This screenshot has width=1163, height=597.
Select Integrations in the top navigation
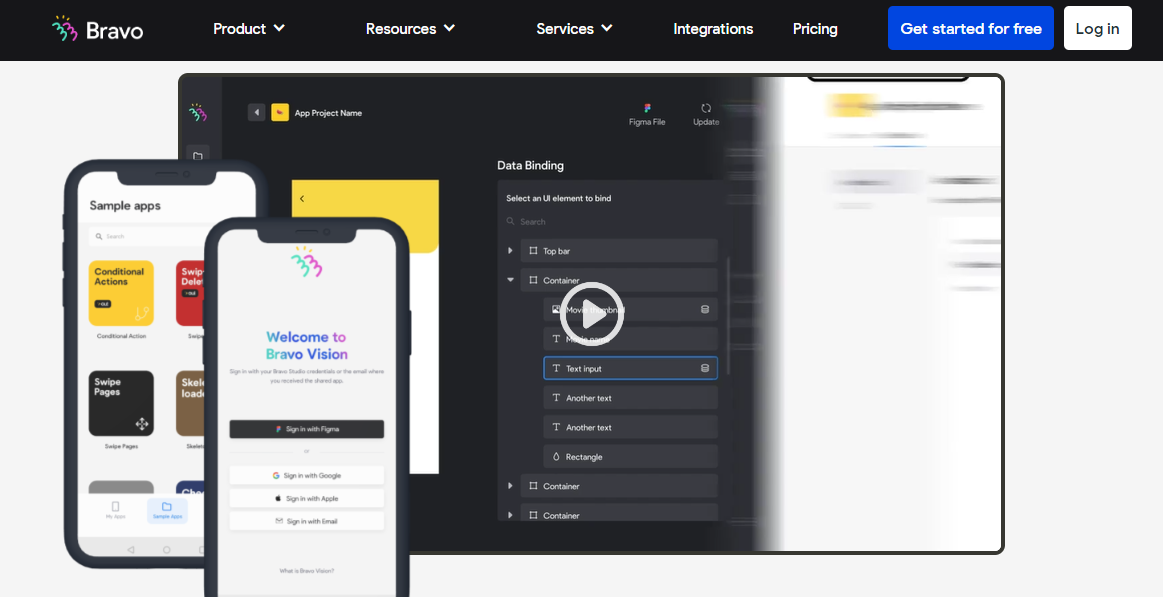713,28
